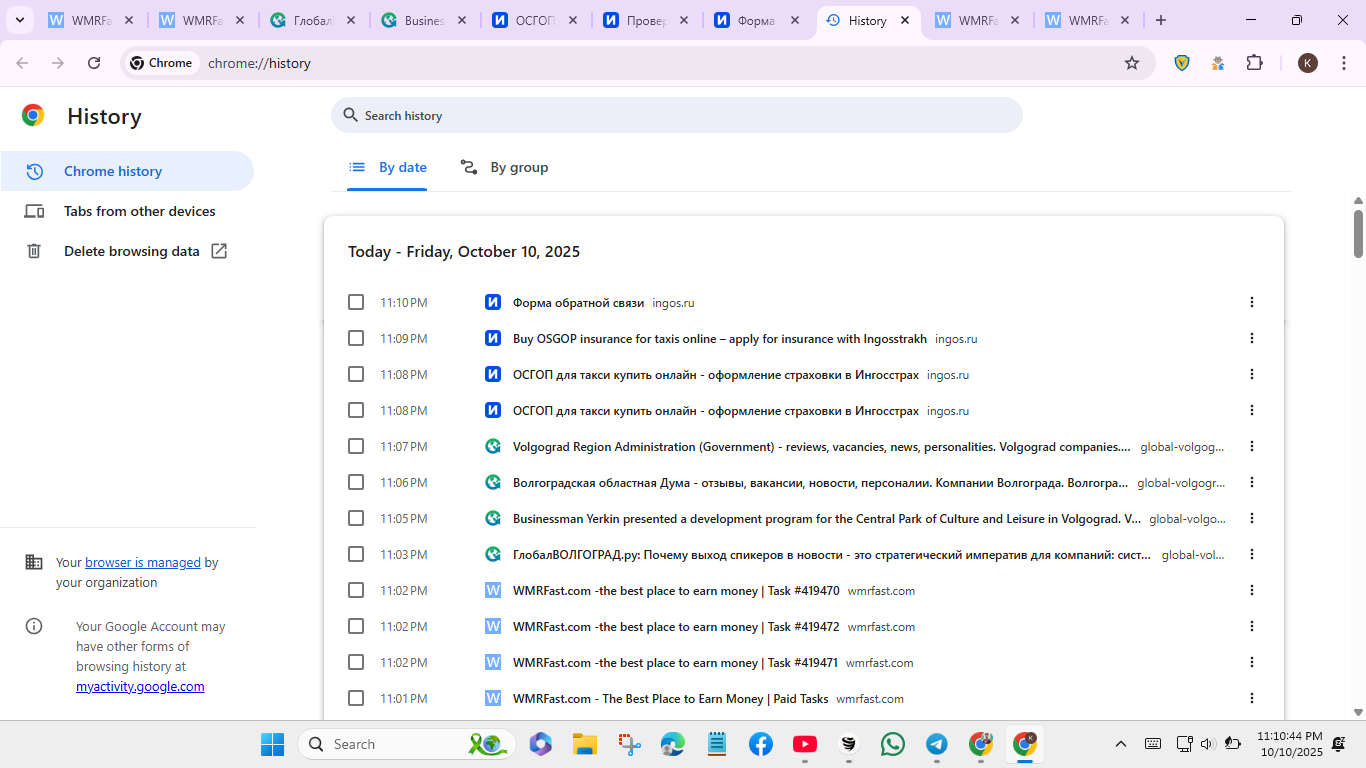The image size is (1366, 768).
Task: Check the box for Buy OSGOP insurance entry
Action: (356, 338)
